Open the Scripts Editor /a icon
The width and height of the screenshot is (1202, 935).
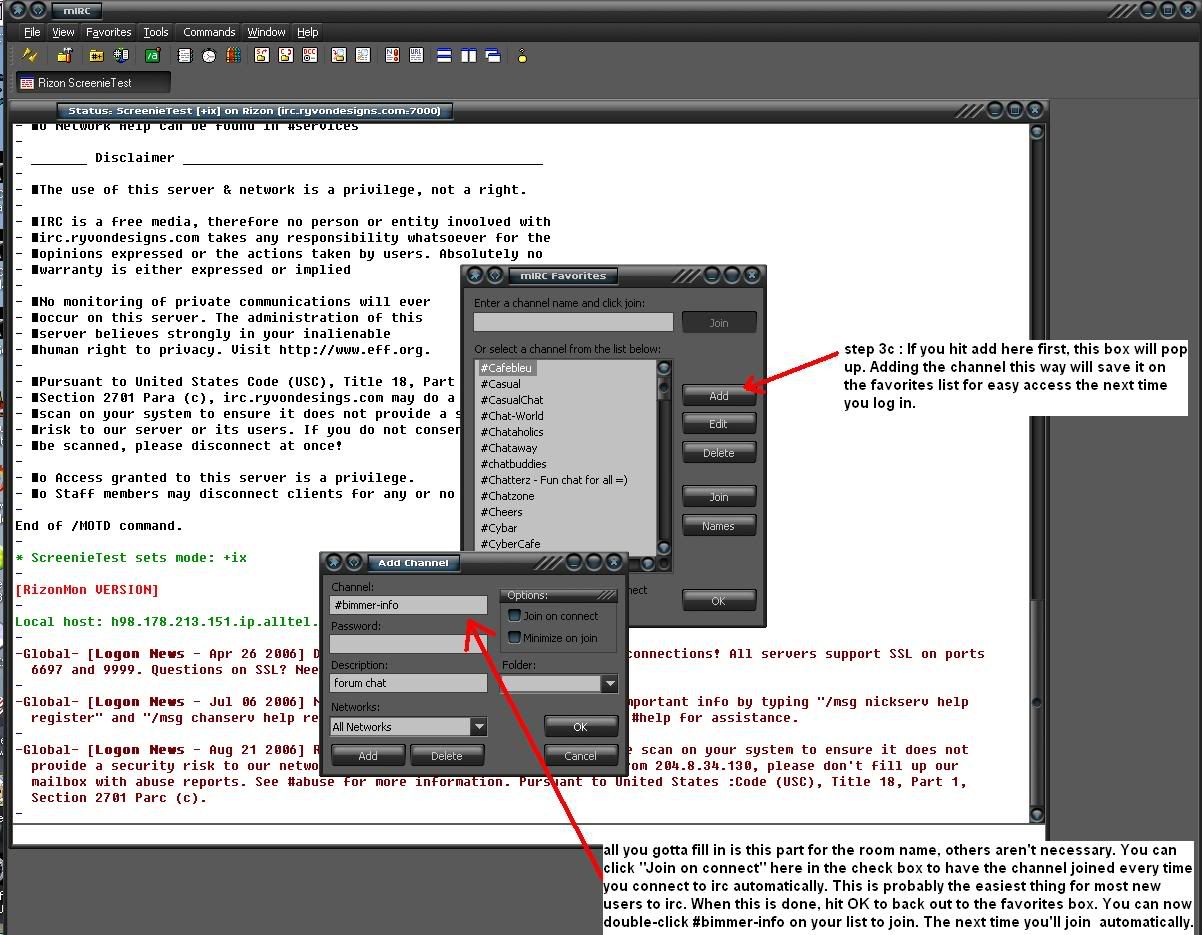153,56
